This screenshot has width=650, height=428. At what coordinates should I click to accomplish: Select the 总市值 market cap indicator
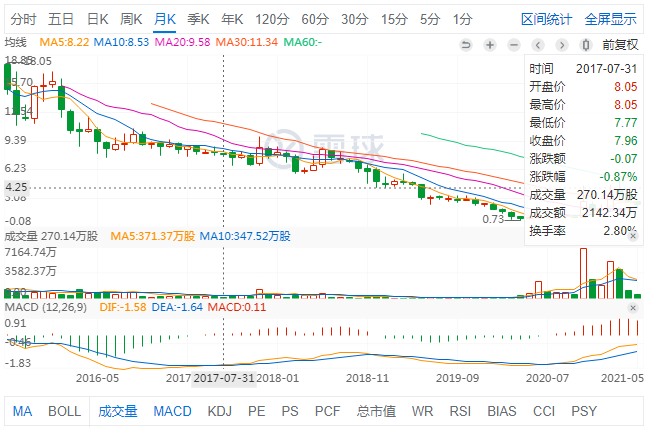click(376, 411)
